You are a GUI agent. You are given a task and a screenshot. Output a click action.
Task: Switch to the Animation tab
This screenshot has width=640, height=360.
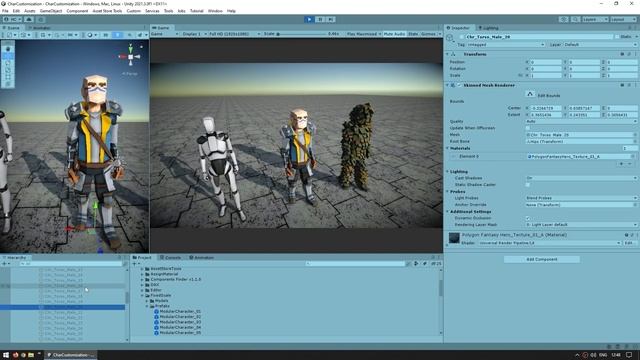coord(201,258)
